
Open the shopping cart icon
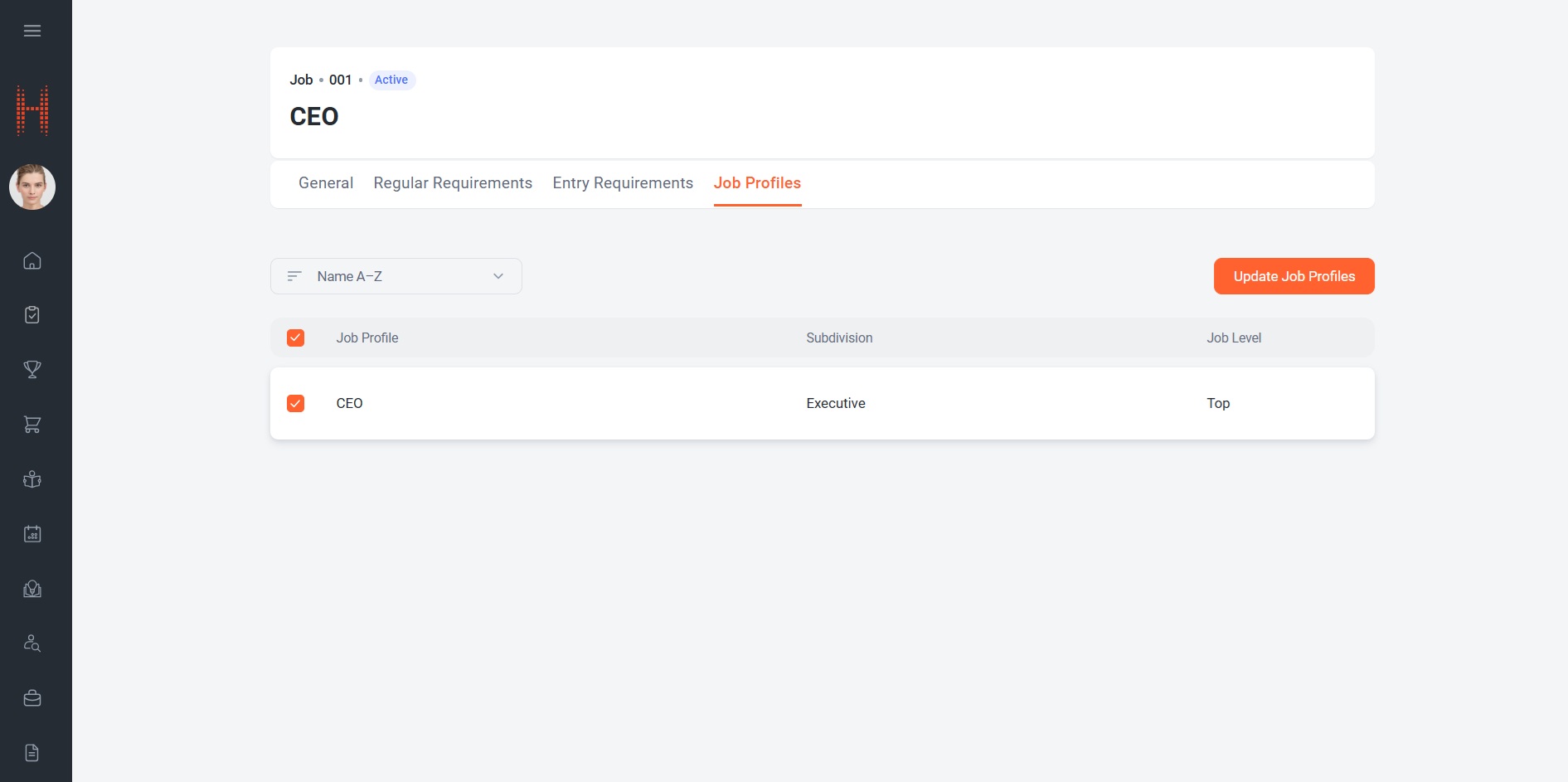[32, 425]
